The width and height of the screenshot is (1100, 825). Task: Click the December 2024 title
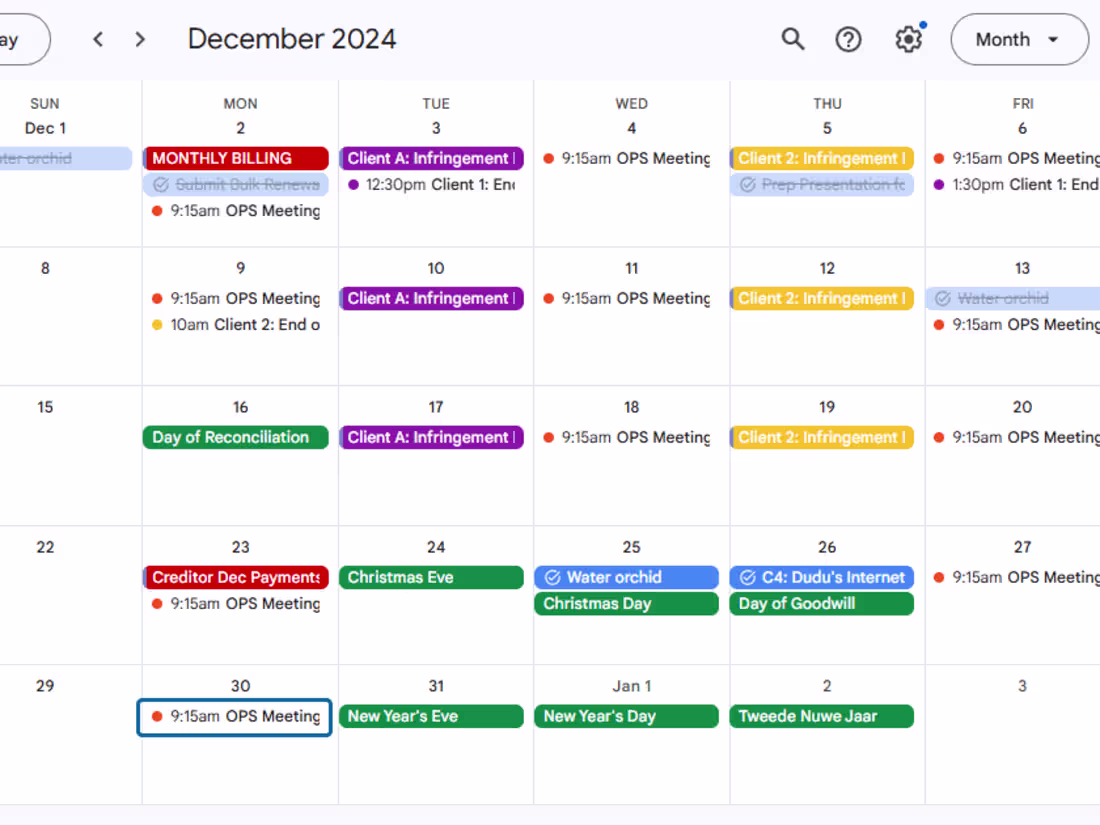point(292,39)
